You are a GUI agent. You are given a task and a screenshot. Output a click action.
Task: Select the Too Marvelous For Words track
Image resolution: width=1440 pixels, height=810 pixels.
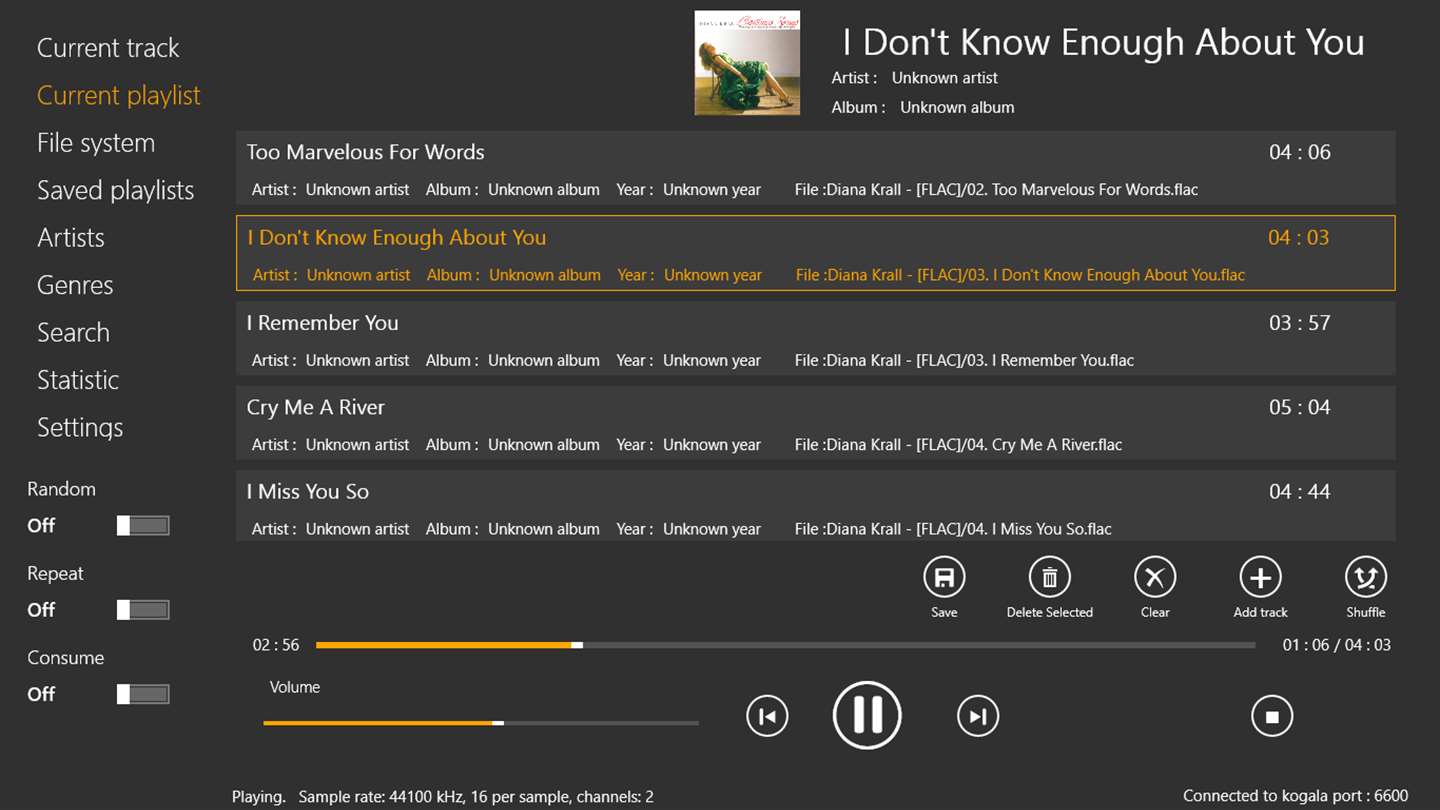click(x=815, y=168)
